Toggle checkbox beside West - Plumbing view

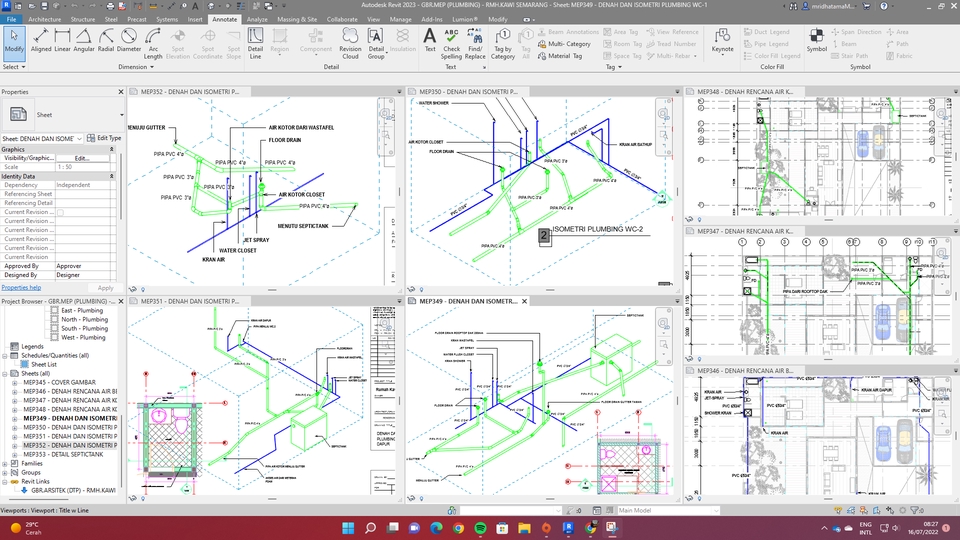pos(54,337)
